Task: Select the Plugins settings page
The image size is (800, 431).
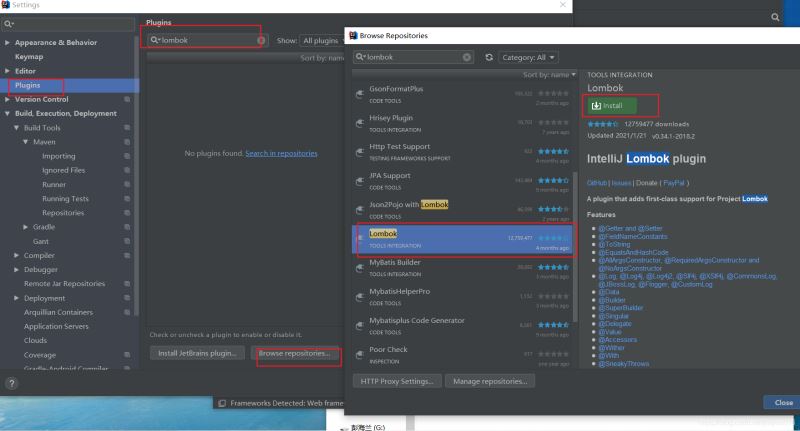Action: [x=69, y=85]
